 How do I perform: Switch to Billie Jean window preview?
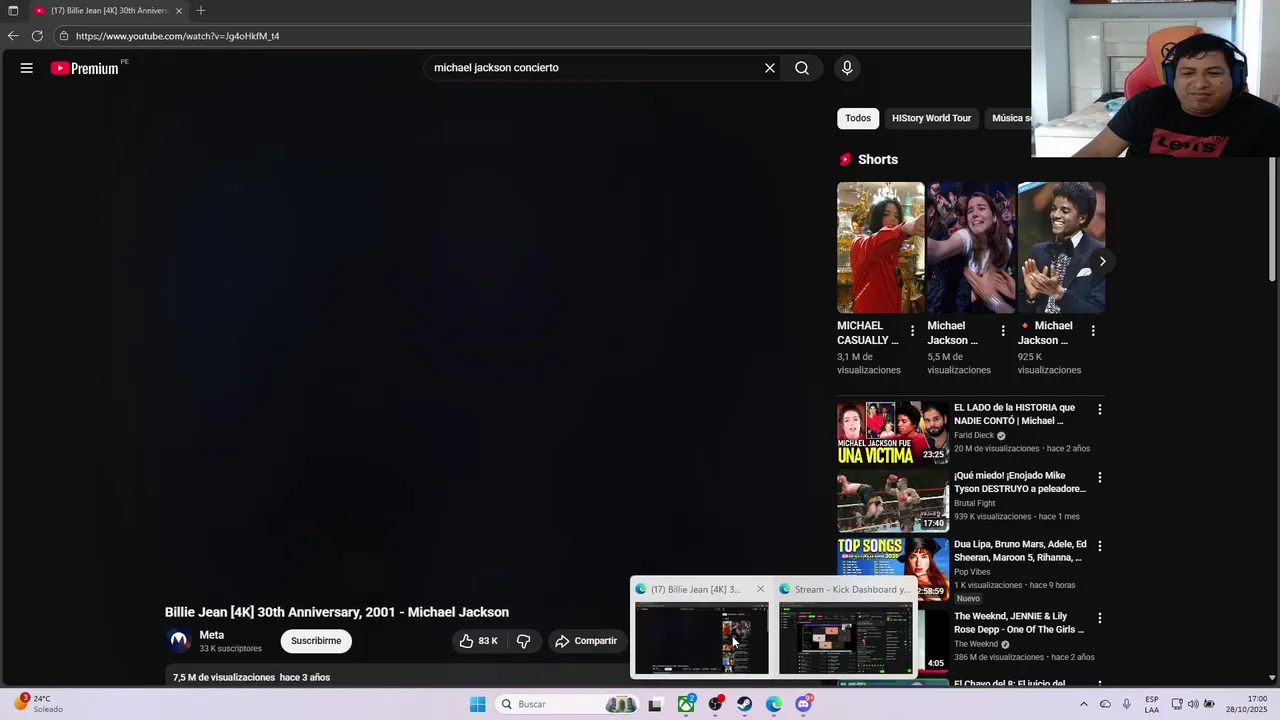[702, 638]
